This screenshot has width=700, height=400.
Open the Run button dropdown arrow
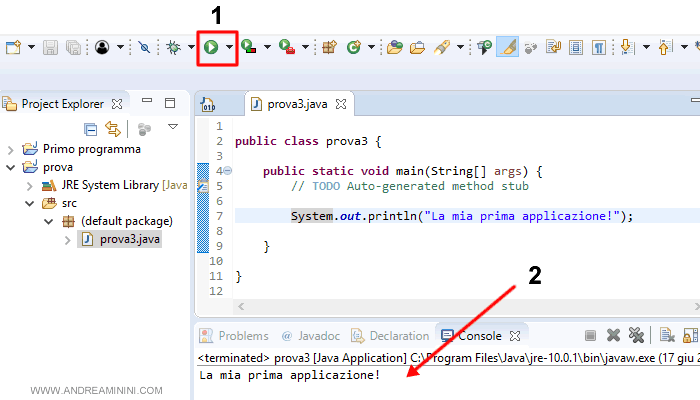[x=230, y=47]
